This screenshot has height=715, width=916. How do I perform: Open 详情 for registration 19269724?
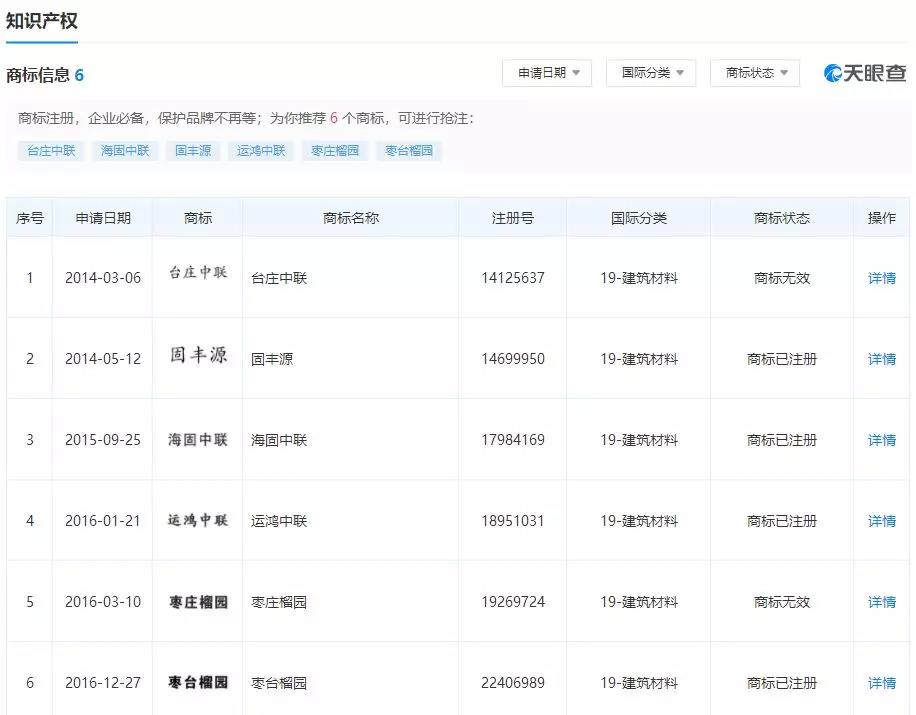pos(881,602)
